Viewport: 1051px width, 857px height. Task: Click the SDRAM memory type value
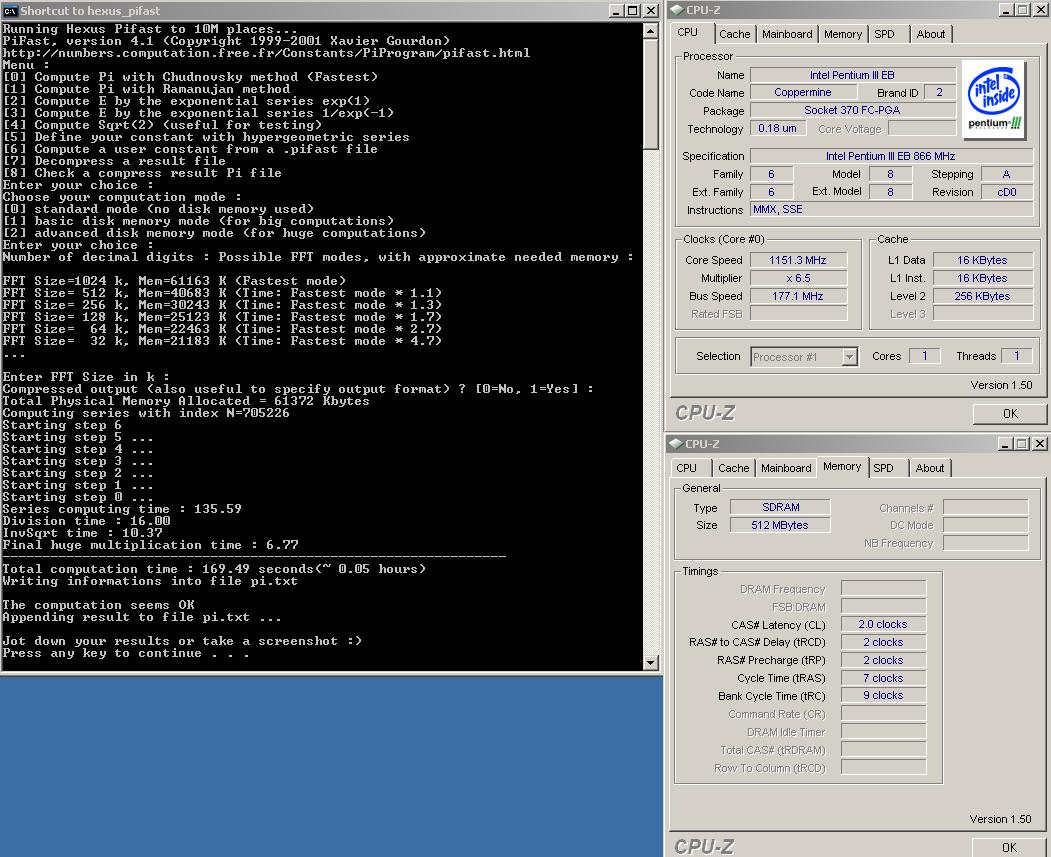780,507
